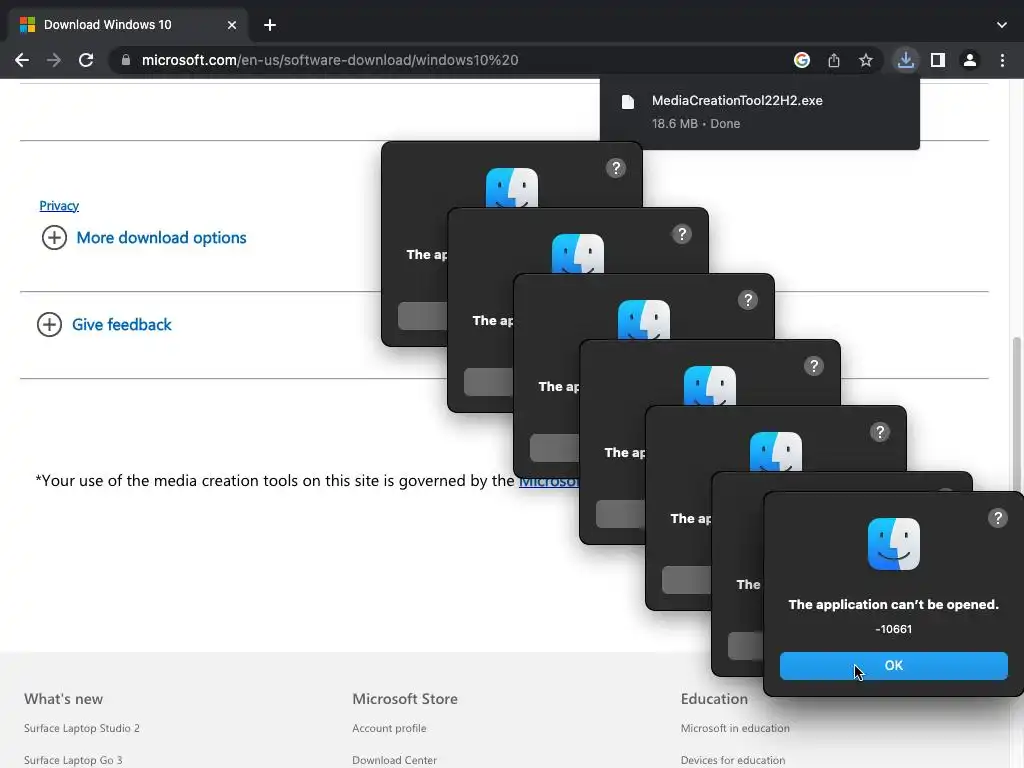Click help icon on fourth stacked dialog
Image resolution: width=1024 pixels, height=768 pixels.
(x=814, y=366)
